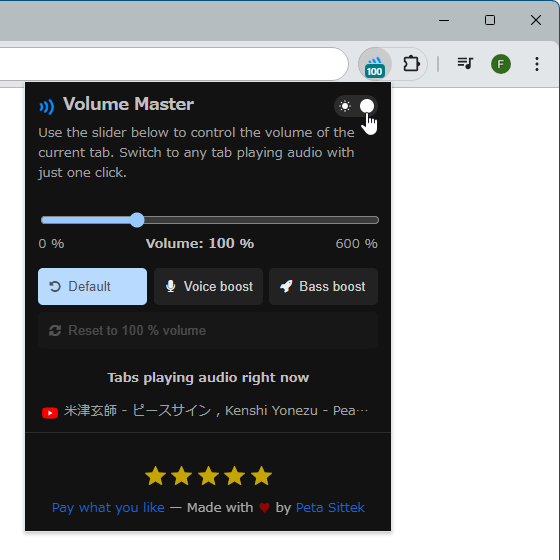This screenshot has width=560, height=560.
Task: Maximize the browser window
Action: click(x=490, y=20)
